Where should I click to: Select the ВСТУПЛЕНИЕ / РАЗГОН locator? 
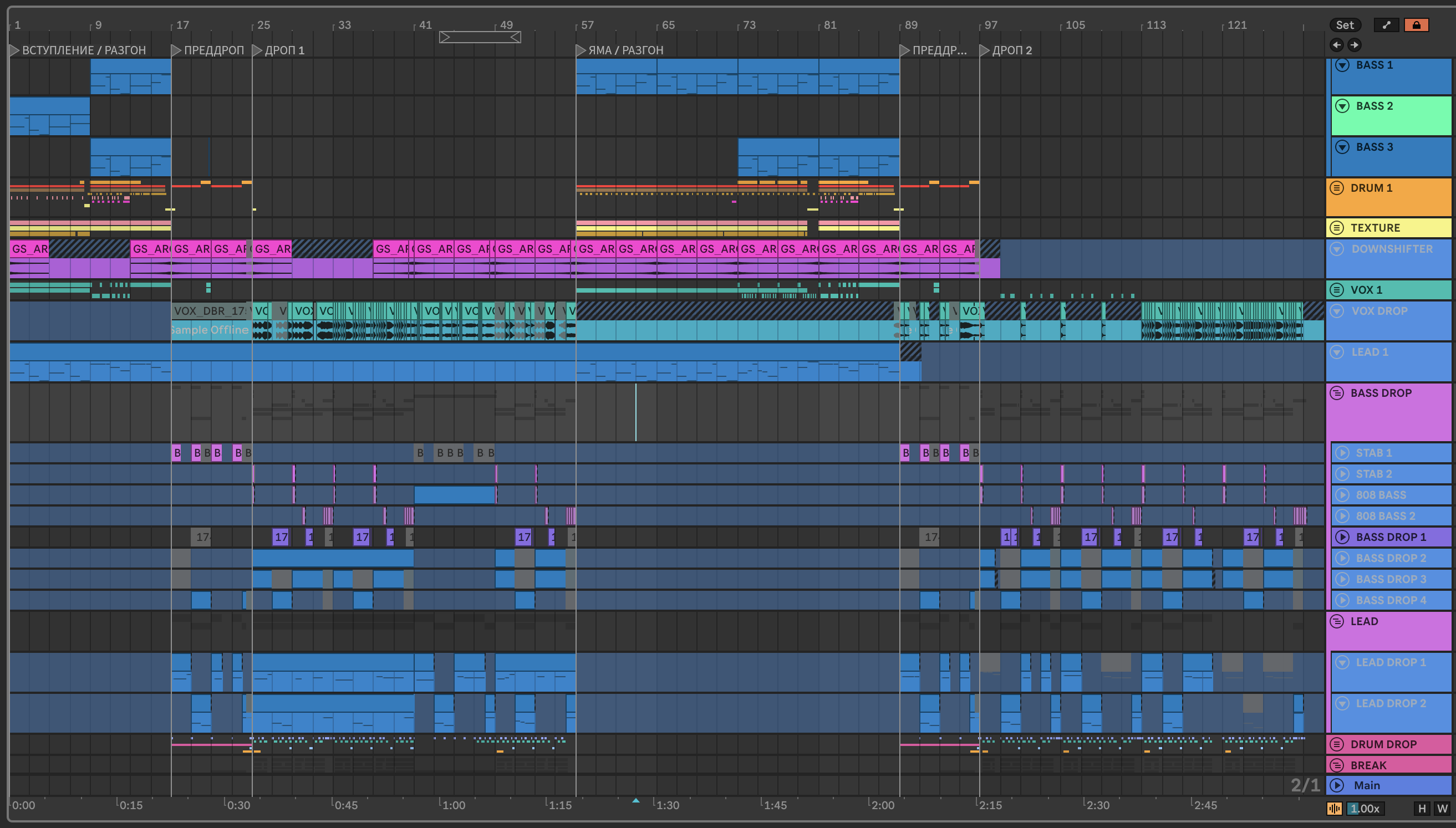tap(78, 50)
